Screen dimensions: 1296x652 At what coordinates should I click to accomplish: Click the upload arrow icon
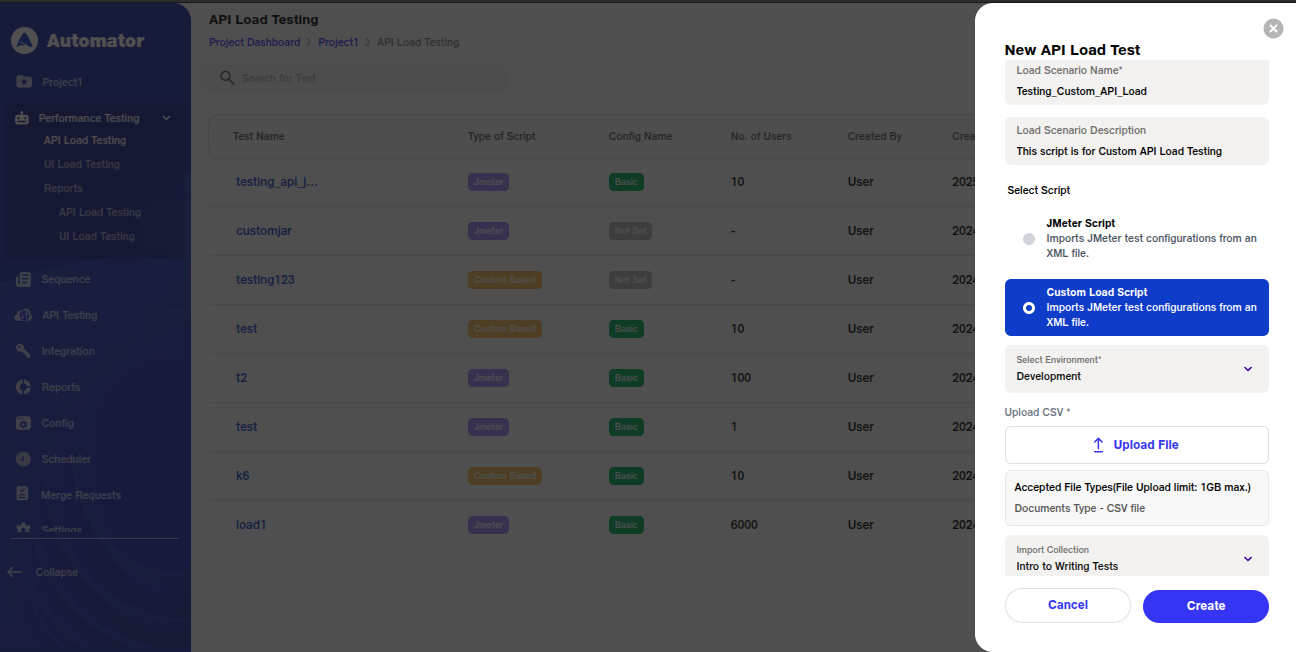[1098, 445]
